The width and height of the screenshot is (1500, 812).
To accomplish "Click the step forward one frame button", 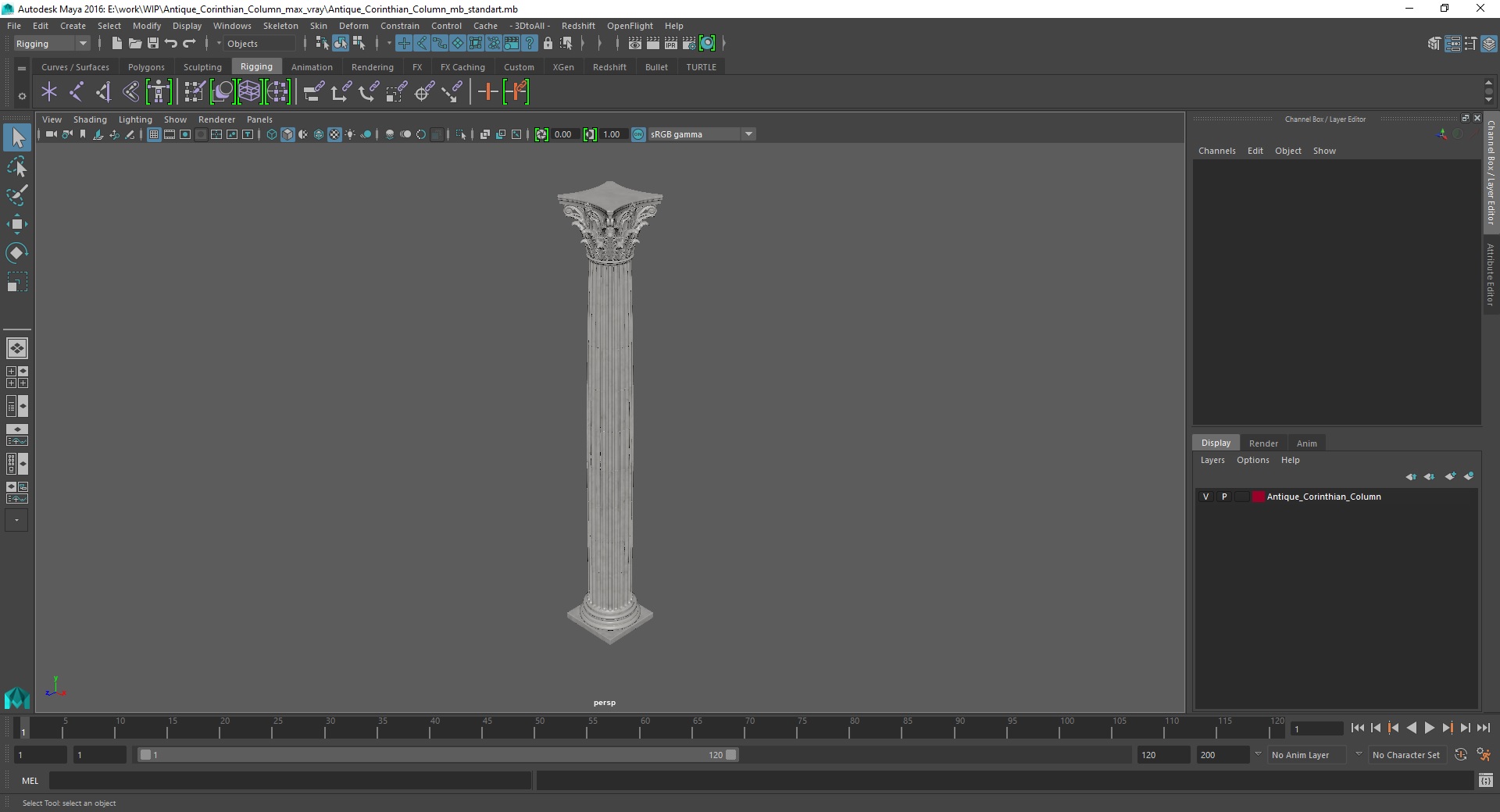I will click(x=1465, y=728).
